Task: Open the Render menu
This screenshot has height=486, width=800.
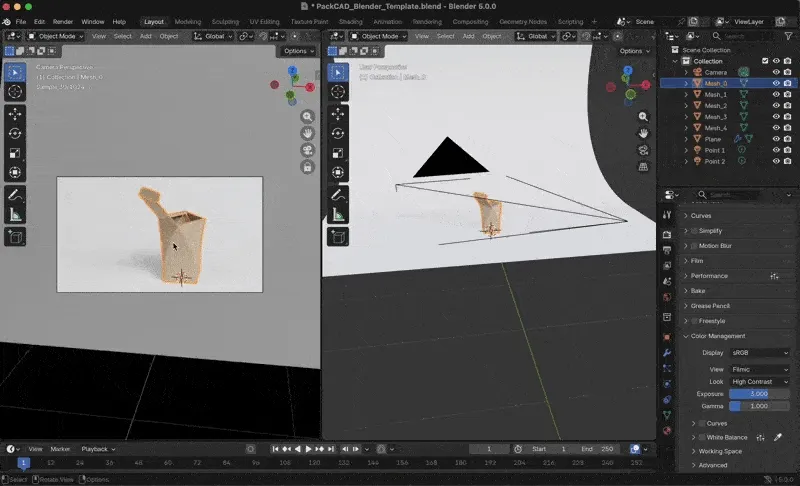Action: [62, 21]
